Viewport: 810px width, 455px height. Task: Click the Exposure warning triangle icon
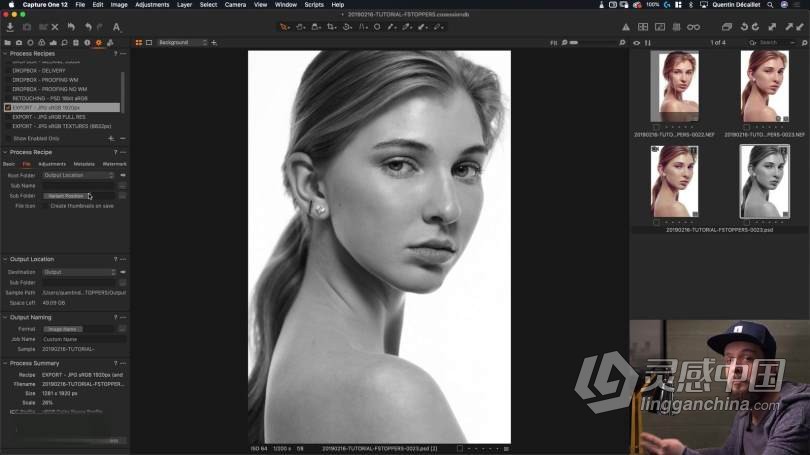click(626, 27)
